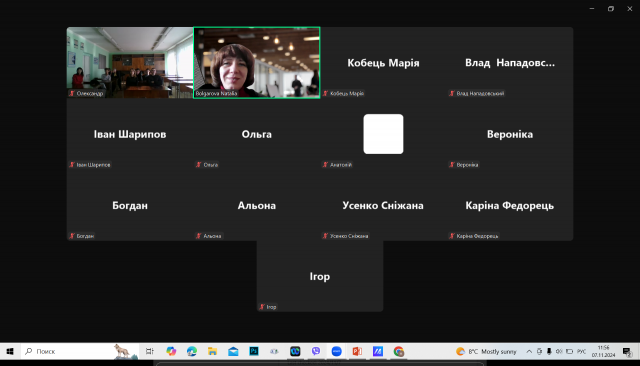Switch the РУС input language indicator

[582, 351]
